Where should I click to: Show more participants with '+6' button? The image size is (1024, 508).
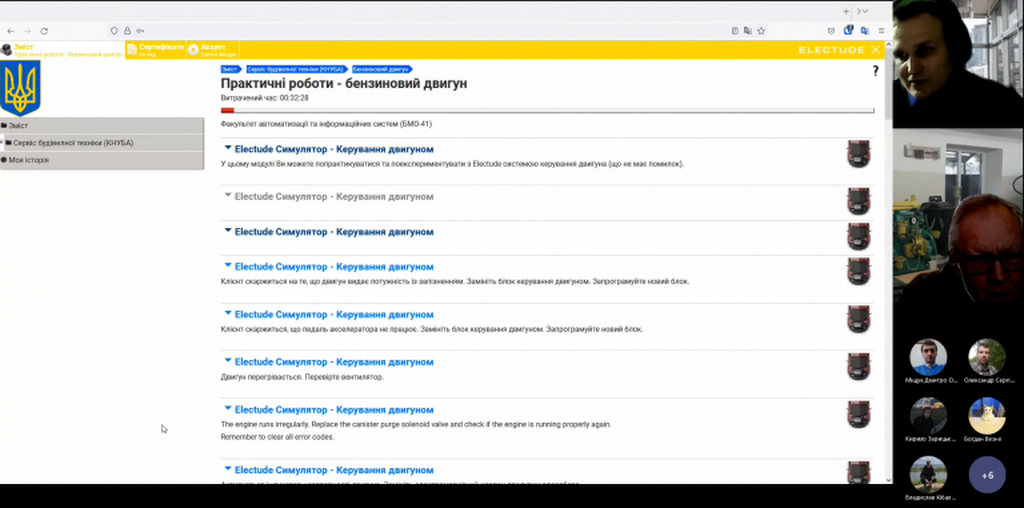coord(987,475)
